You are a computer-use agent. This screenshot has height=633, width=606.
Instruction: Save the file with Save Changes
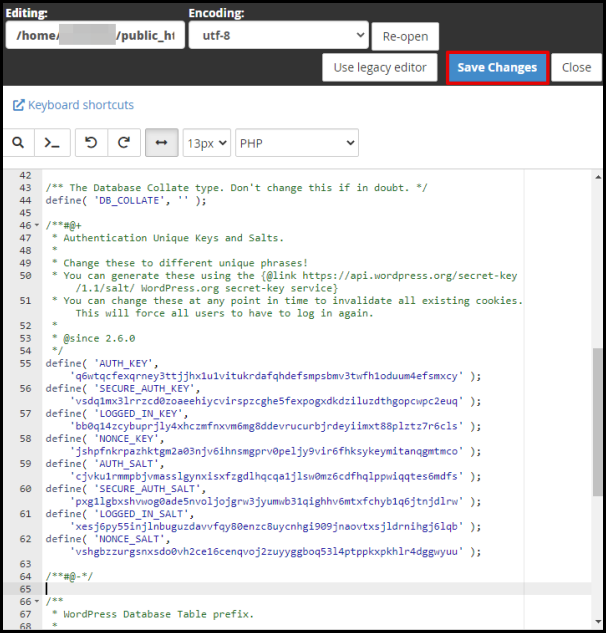497,67
